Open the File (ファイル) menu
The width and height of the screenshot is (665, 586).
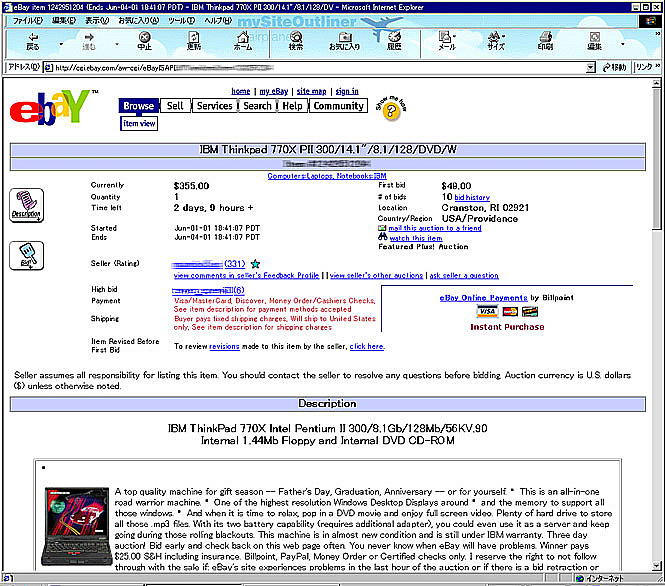(x=28, y=21)
